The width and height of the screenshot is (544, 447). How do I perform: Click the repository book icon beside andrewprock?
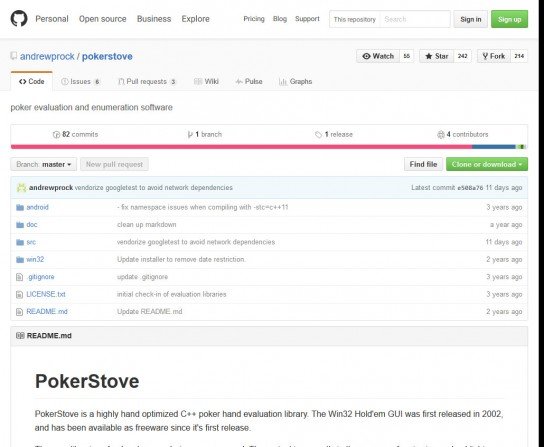pos(14,56)
